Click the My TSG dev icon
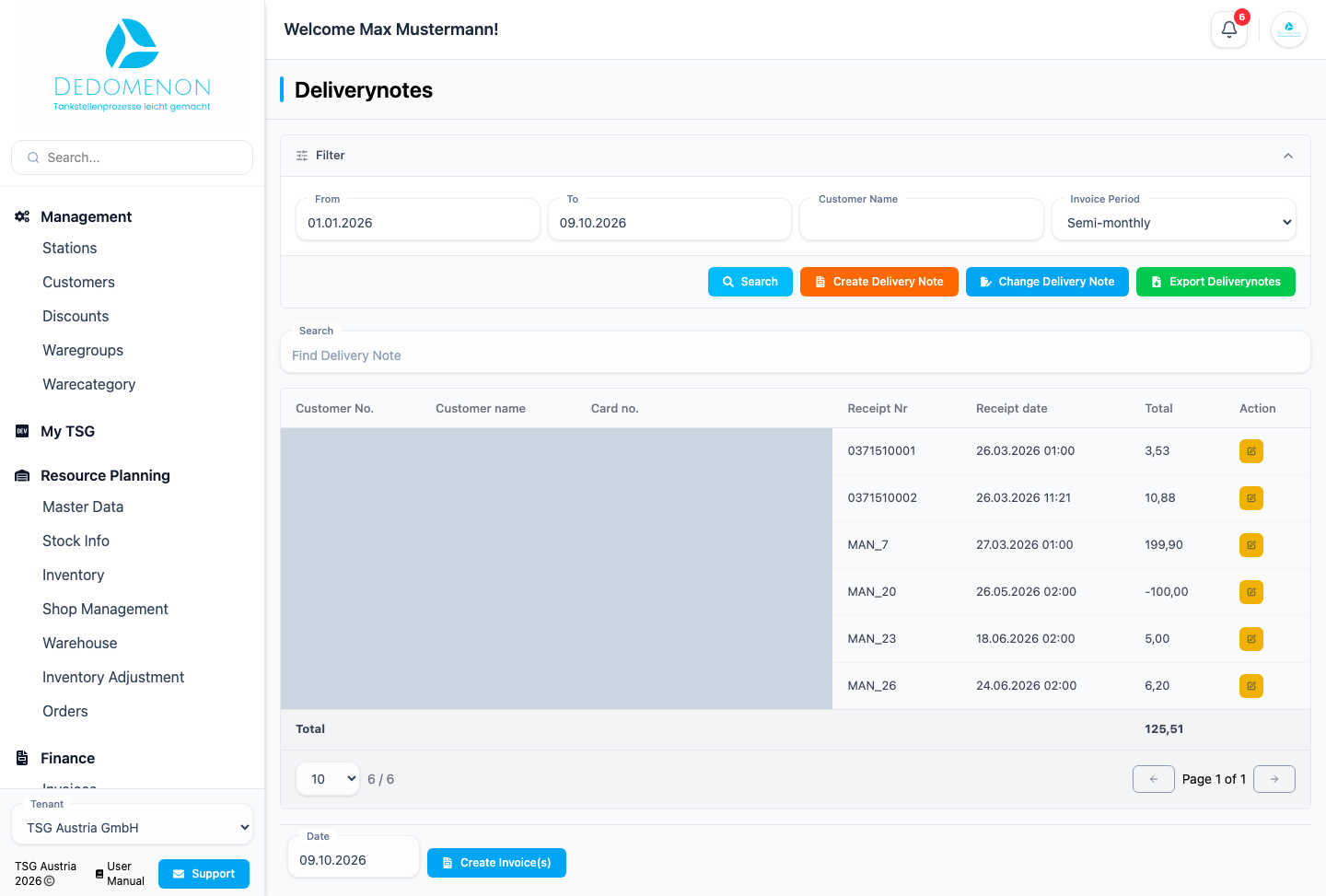This screenshot has height=896, width=1326. click(x=22, y=431)
